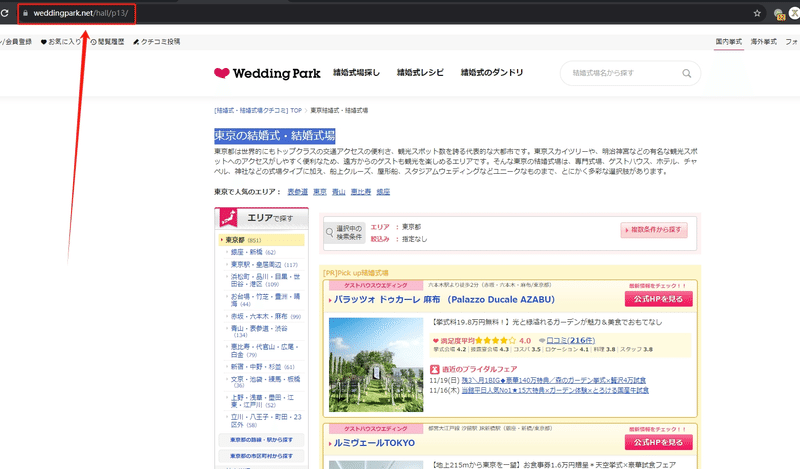Switch to the 国内挙式 tab
The image size is (800, 469).
729,42
